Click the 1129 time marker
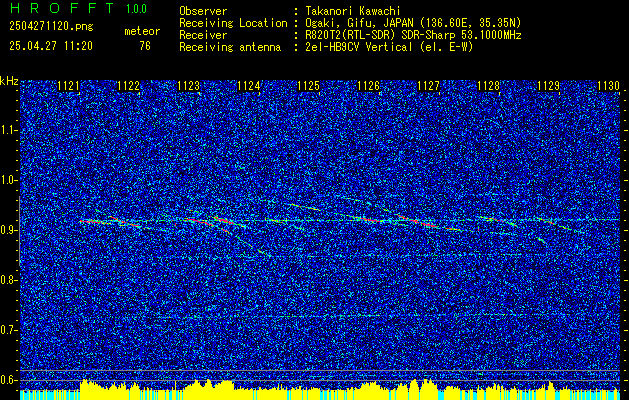Viewport: 629px width, 400px height. click(548, 86)
